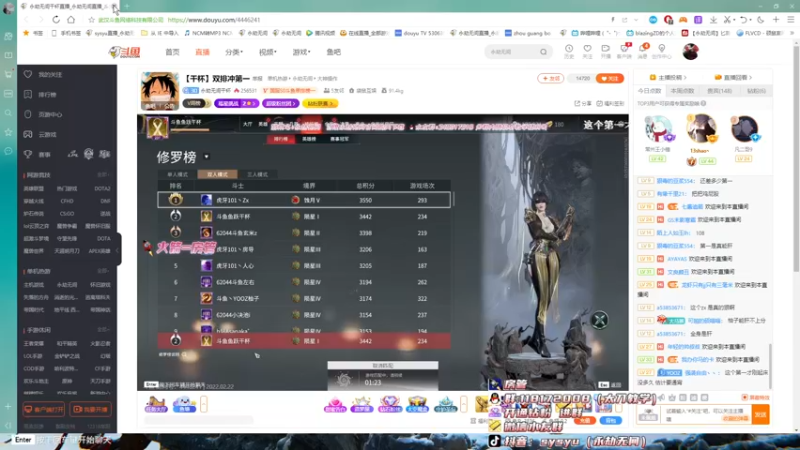
Task: Select the highlighted middle mode tab
Action: (217, 174)
